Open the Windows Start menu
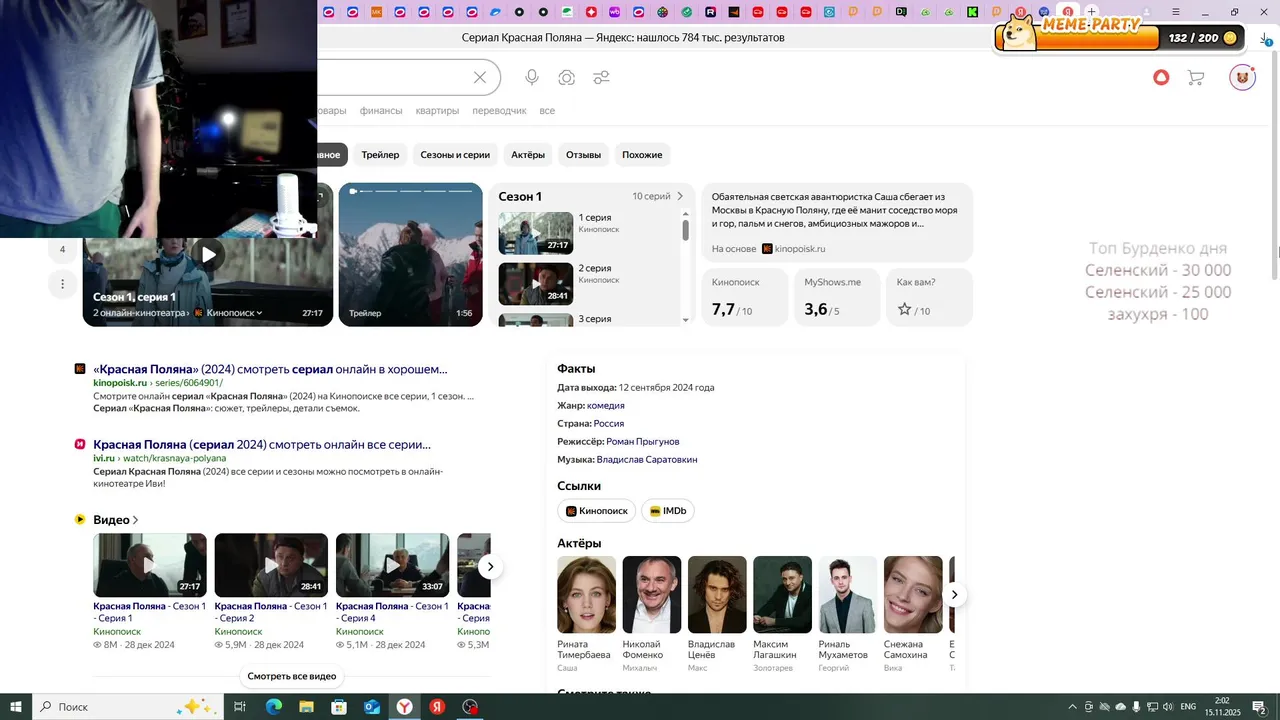 coord(16,706)
